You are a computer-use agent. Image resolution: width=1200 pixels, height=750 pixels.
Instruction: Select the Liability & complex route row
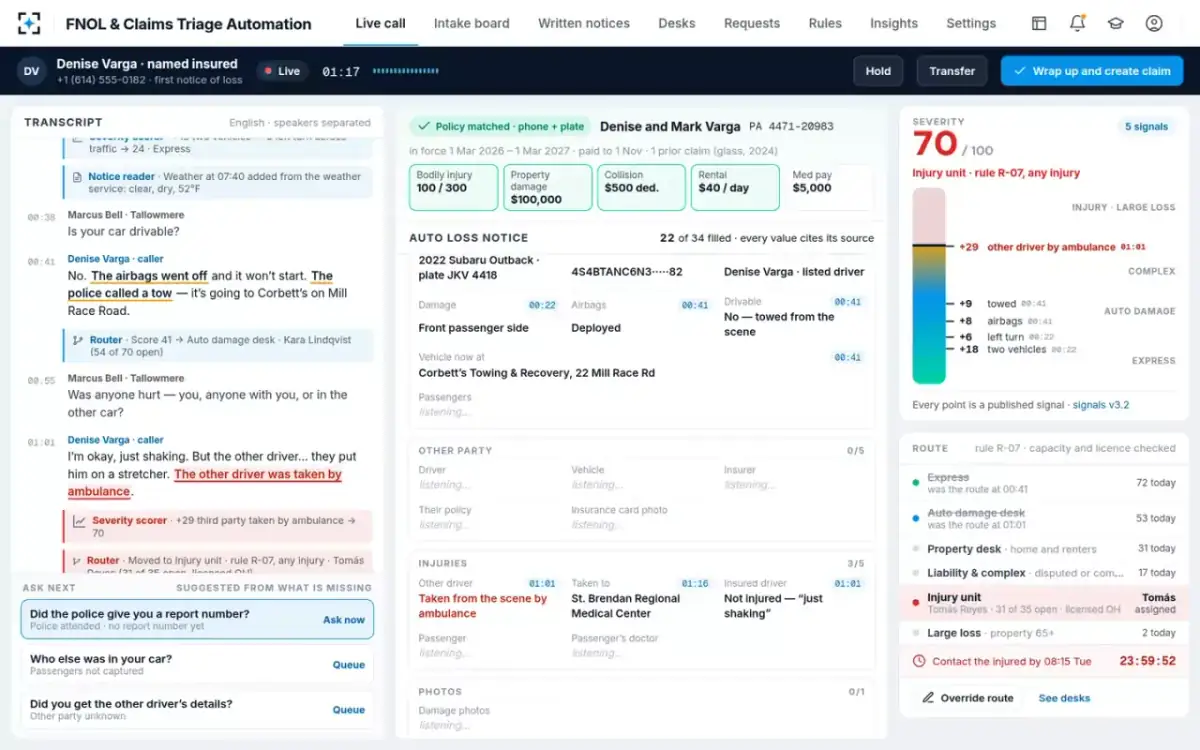click(1044, 573)
